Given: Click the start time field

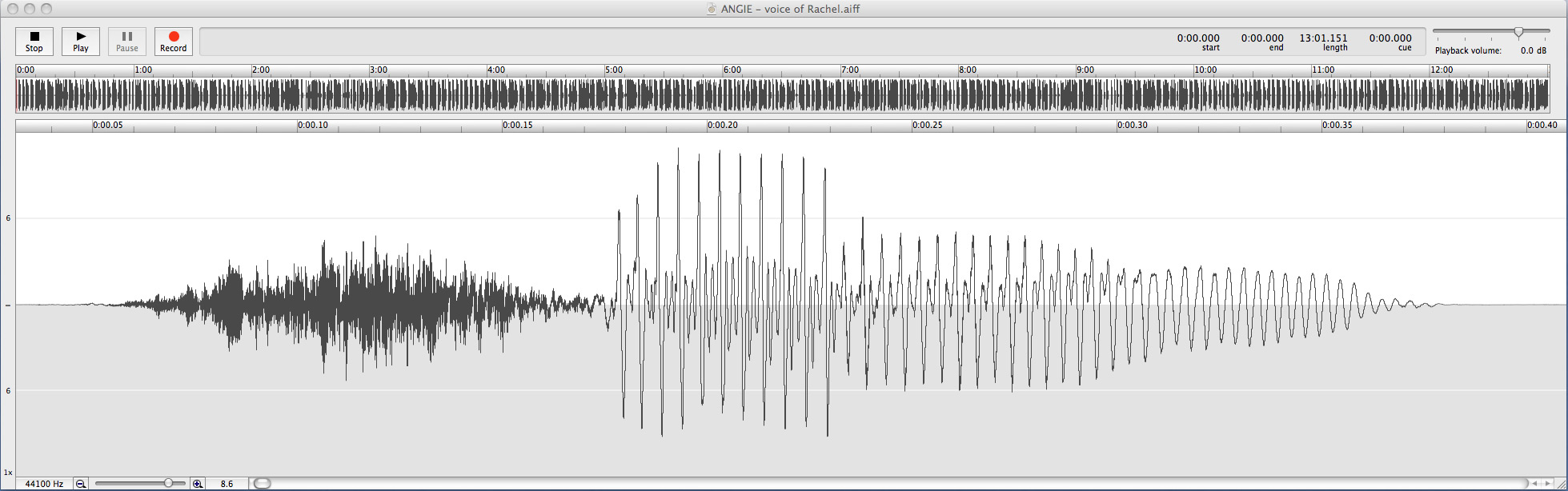Looking at the screenshot, I should point(1198,38).
